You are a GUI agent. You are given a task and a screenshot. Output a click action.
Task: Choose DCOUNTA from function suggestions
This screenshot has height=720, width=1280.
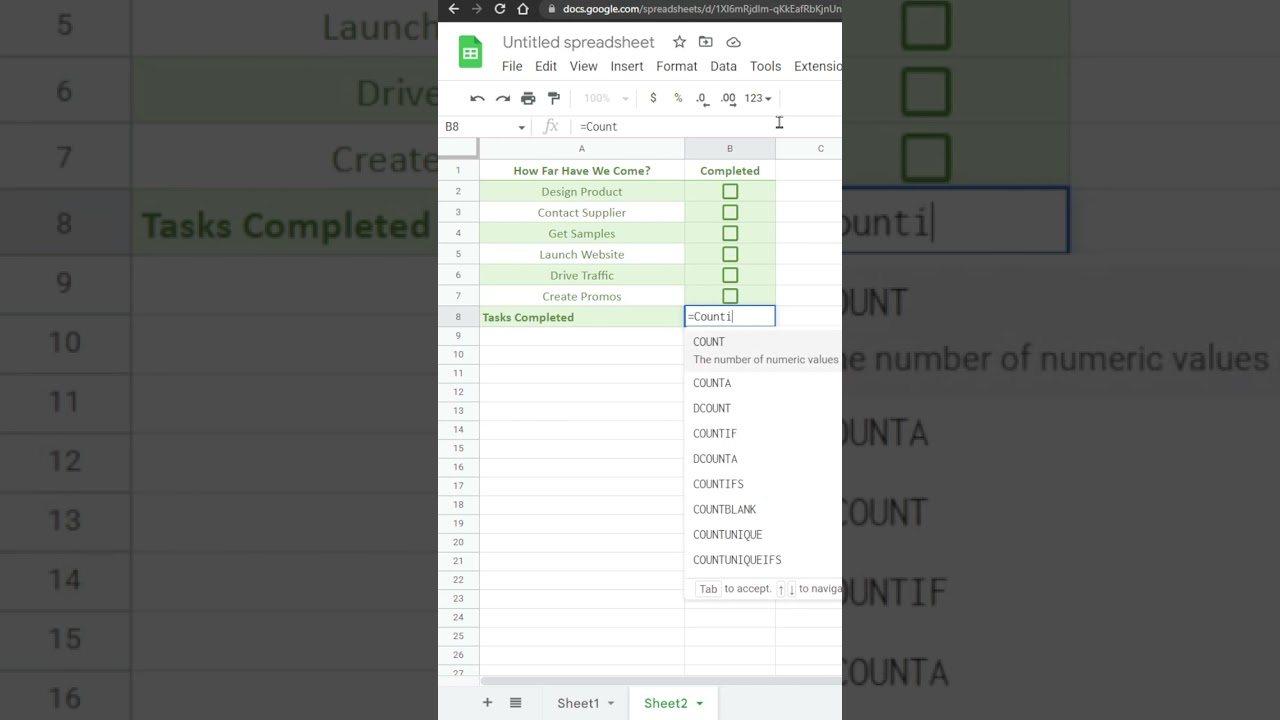pos(763,459)
